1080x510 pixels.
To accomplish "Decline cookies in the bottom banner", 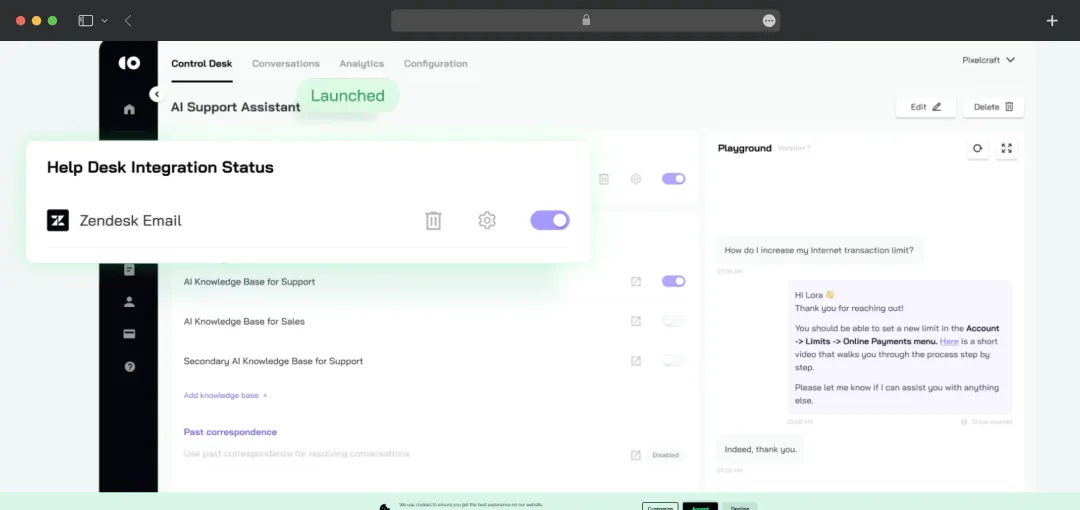I will [x=740, y=507].
